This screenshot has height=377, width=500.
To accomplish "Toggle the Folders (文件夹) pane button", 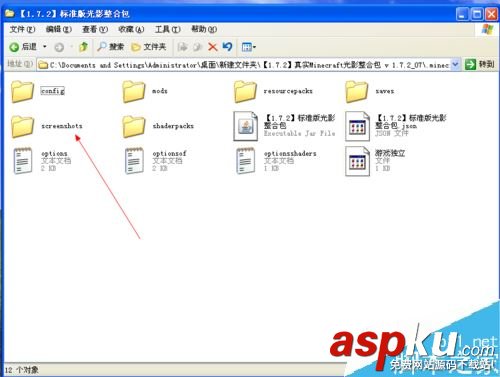I will click(x=149, y=47).
